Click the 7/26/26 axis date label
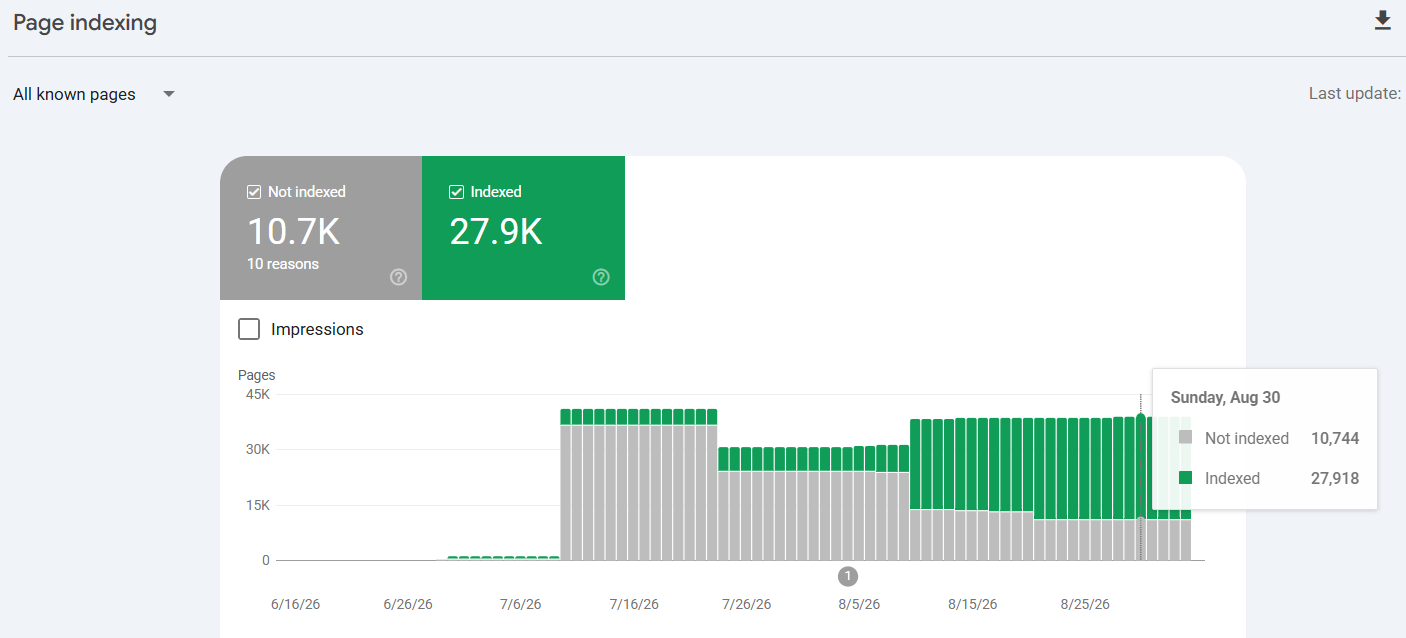Image resolution: width=1406 pixels, height=638 pixels. click(746, 604)
